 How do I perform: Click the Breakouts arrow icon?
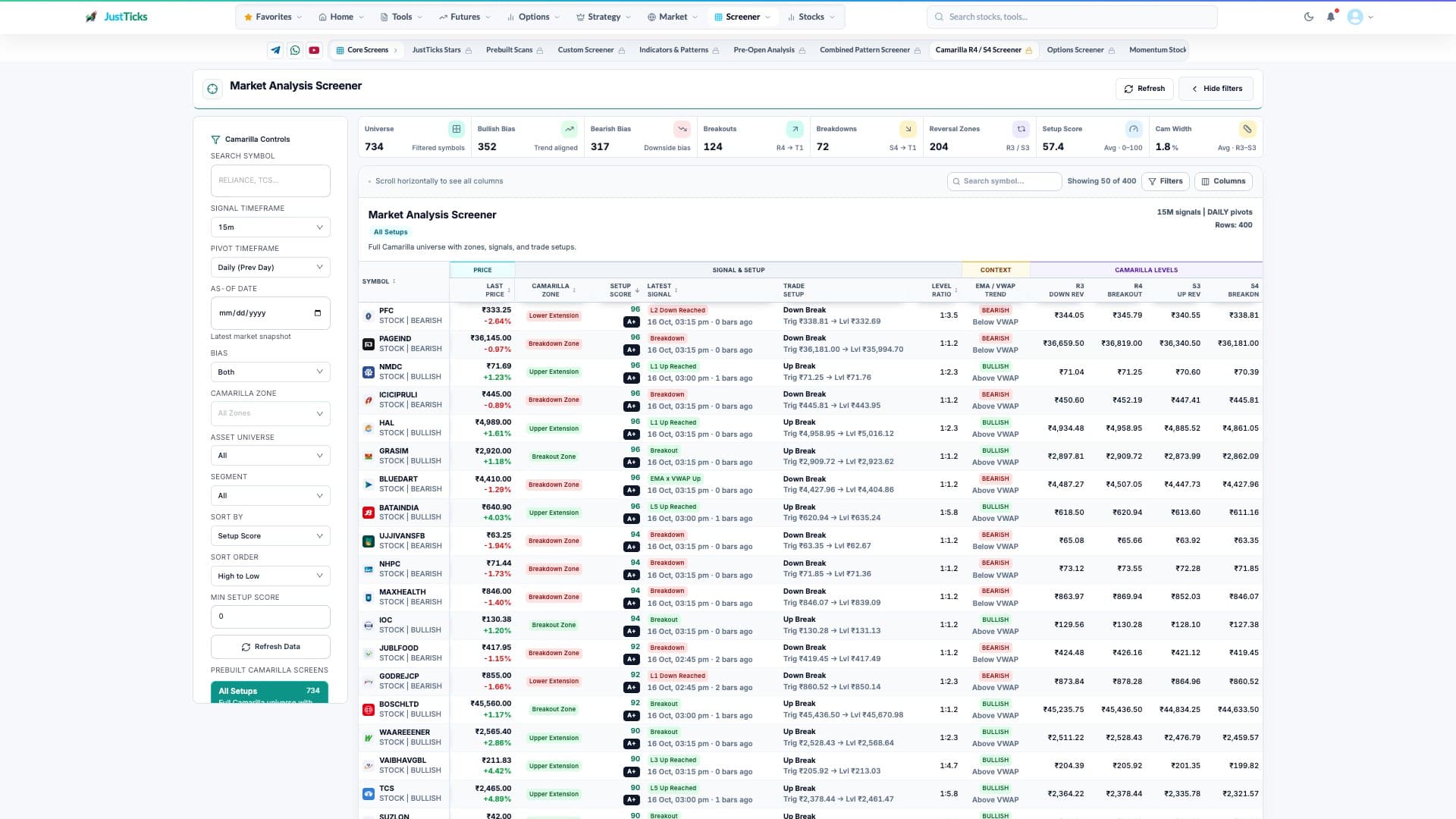tap(795, 129)
